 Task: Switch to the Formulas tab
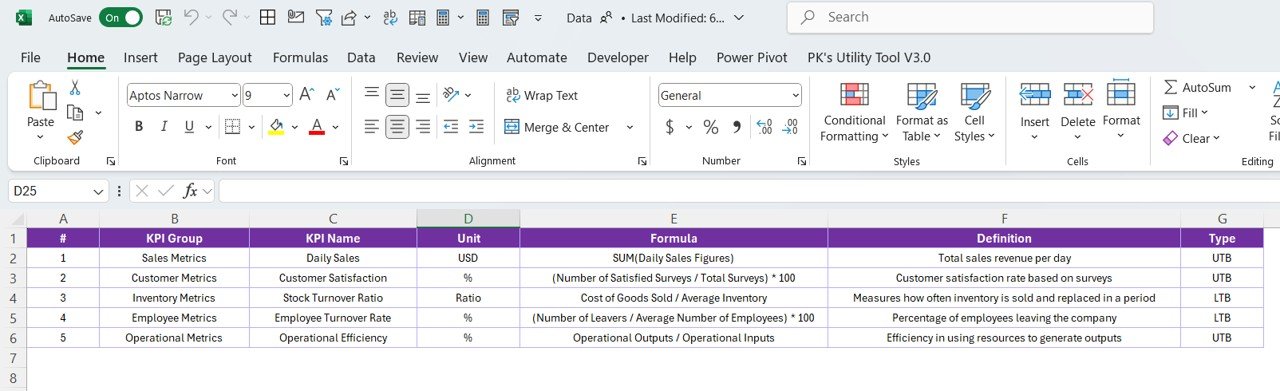click(300, 57)
